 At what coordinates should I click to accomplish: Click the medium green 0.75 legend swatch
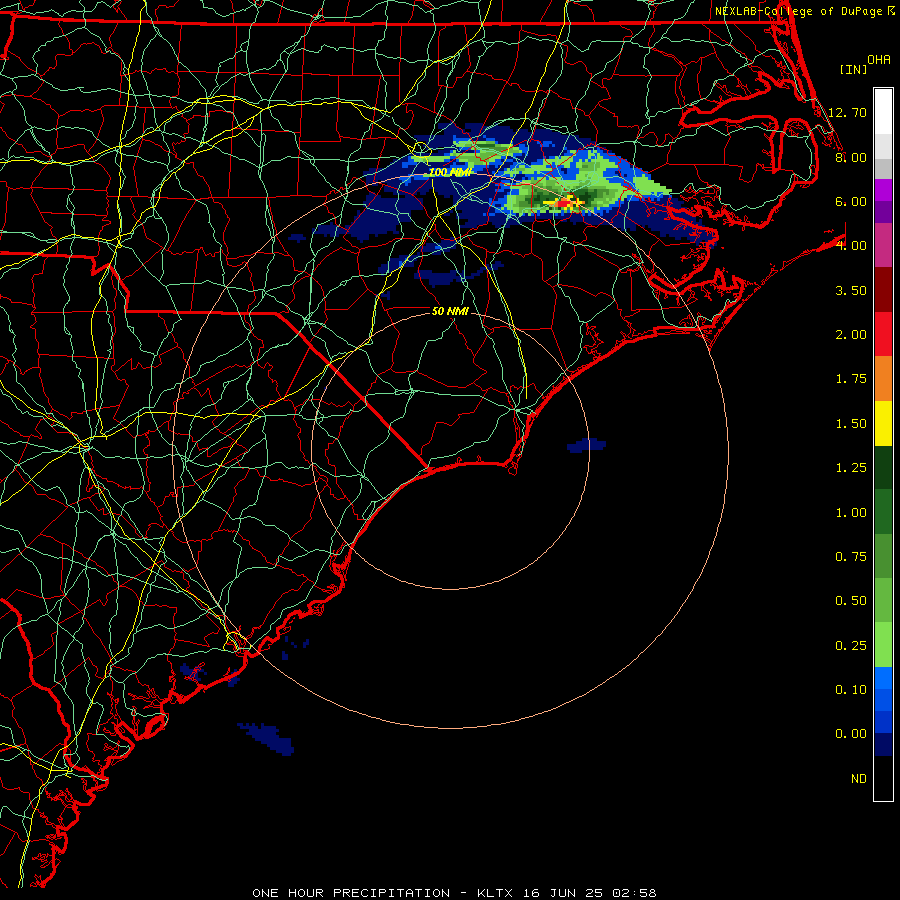pyautogui.click(x=883, y=556)
